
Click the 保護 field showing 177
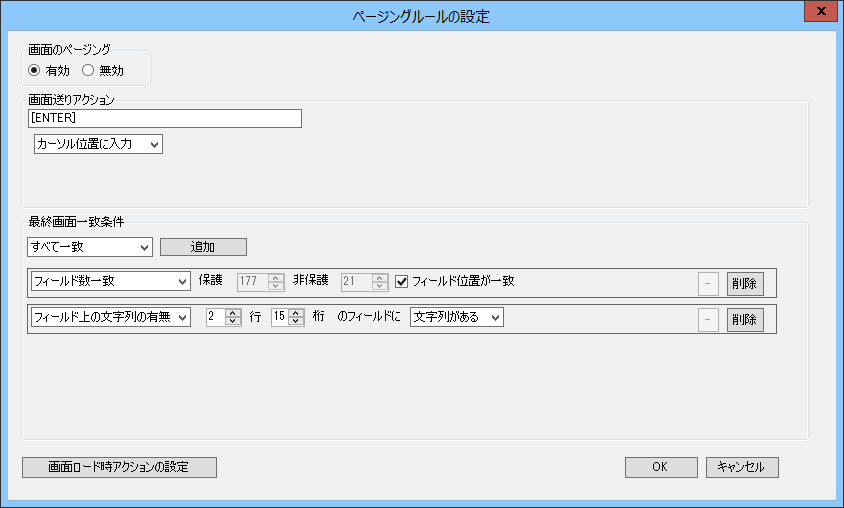pyautogui.click(x=252, y=281)
